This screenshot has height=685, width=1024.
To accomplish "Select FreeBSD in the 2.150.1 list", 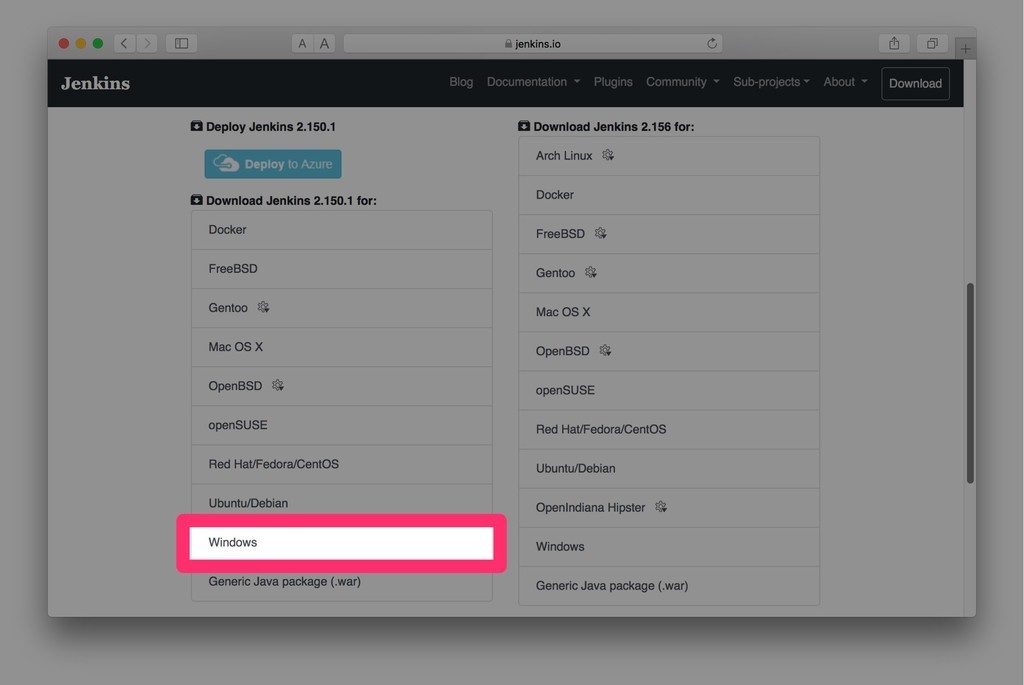I will pyautogui.click(x=342, y=269).
